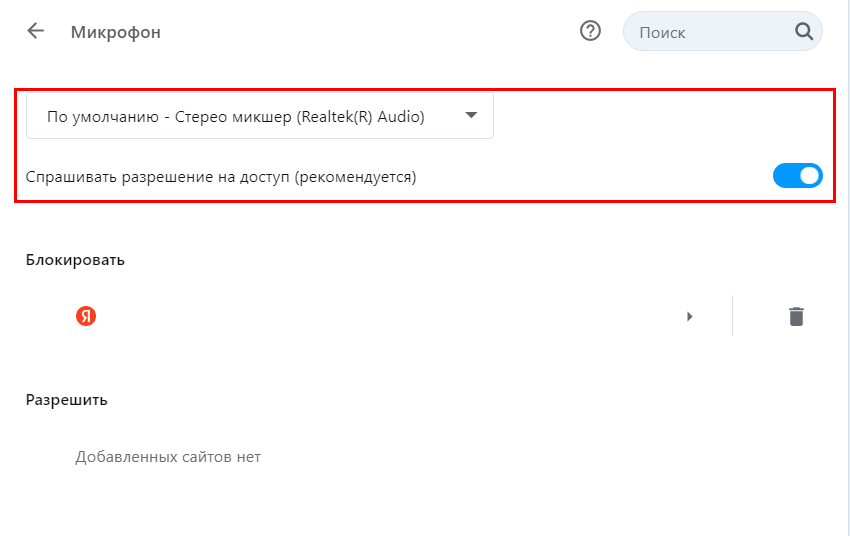Open help via the question mark icon

[590, 31]
